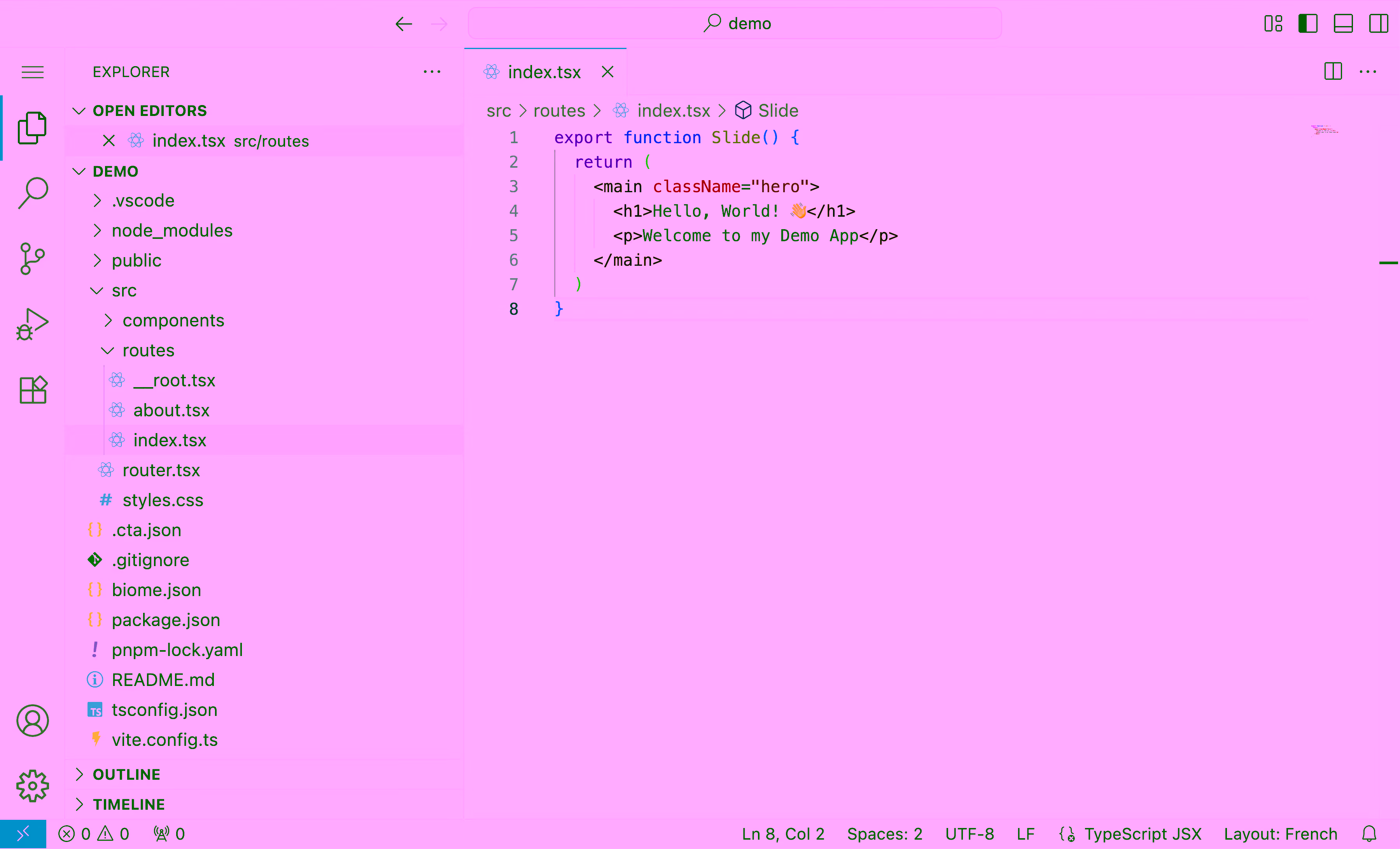Select the index.tsx editor tab

[544, 72]
